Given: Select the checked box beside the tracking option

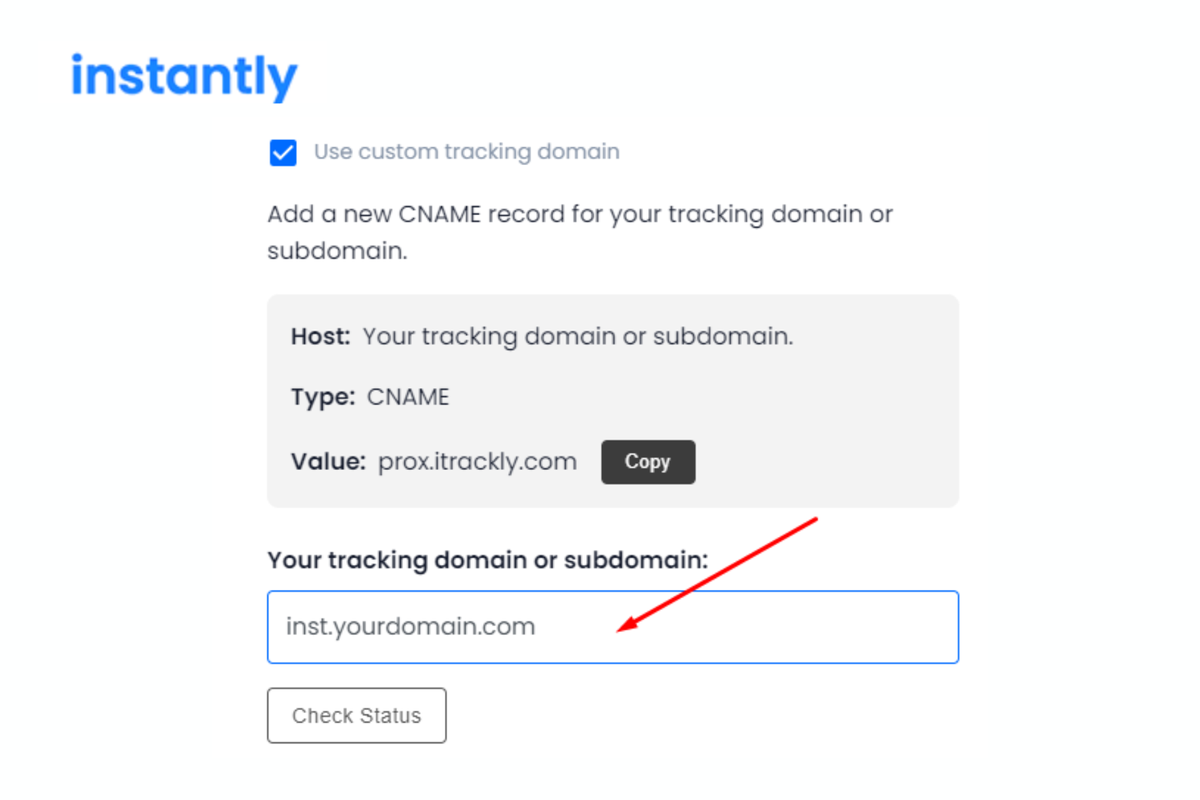Looking at the screenshot, I should click(283, 152).
